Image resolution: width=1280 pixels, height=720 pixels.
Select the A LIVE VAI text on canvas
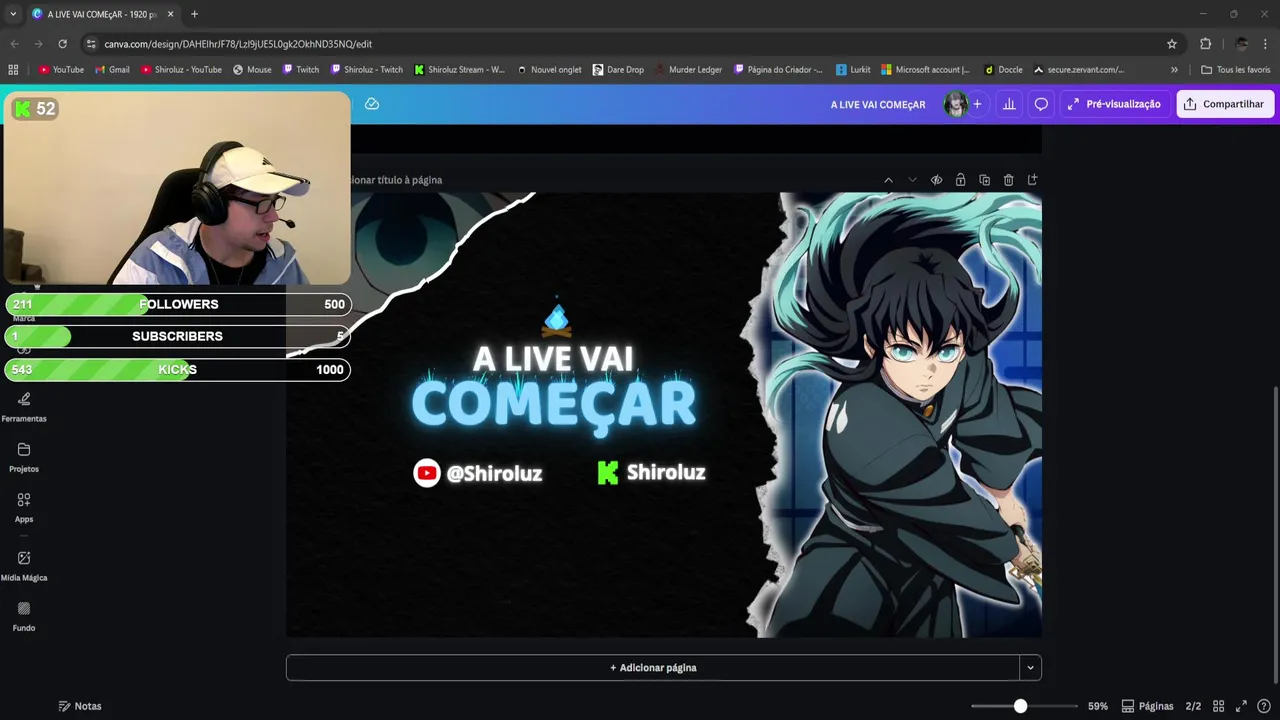[552, 359]
